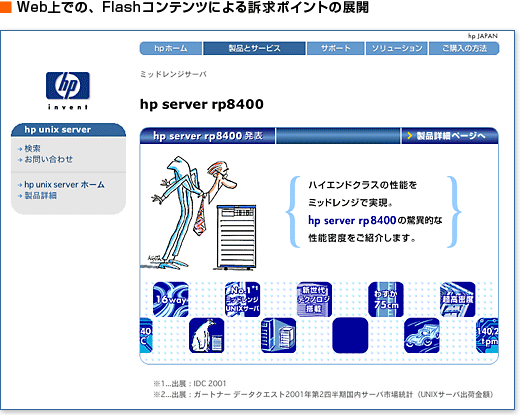Open ソリューション tab
Viewport: 520px width, 415px height.
[397, 48]
